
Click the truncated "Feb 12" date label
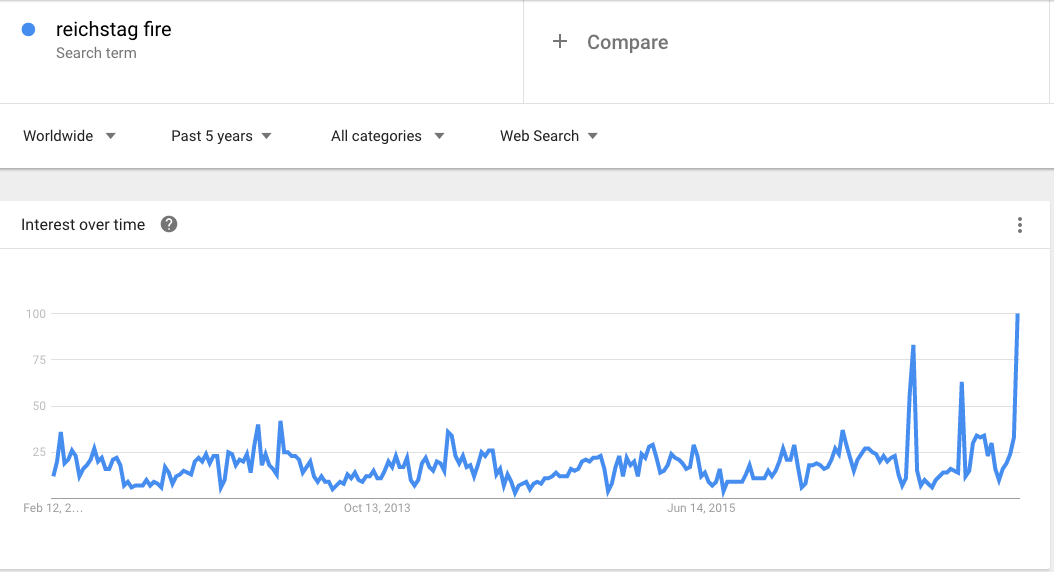click(53, 508)
